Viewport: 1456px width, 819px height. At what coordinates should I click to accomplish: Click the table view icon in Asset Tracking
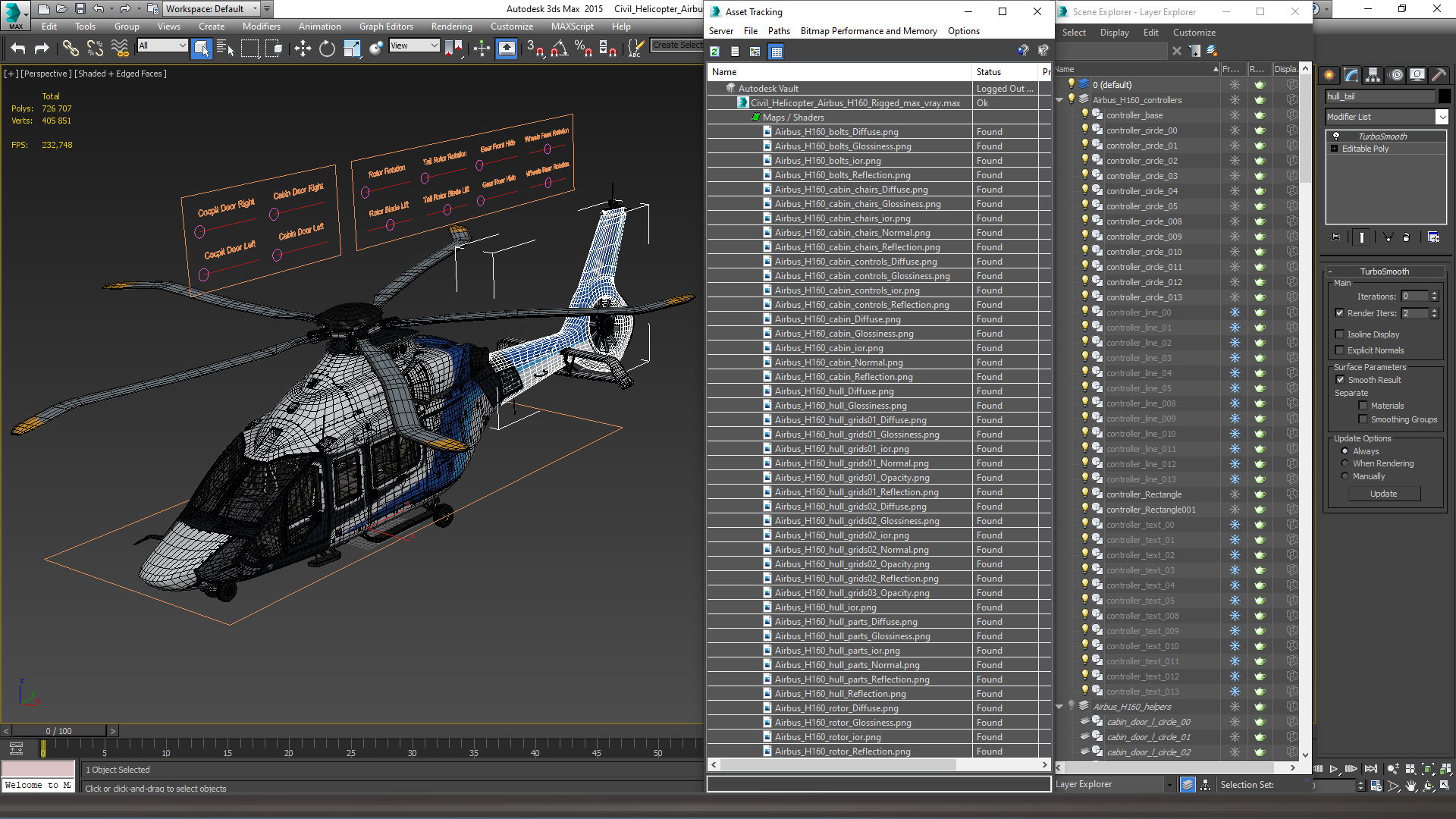pyautogui.click(x=776, y=52)
